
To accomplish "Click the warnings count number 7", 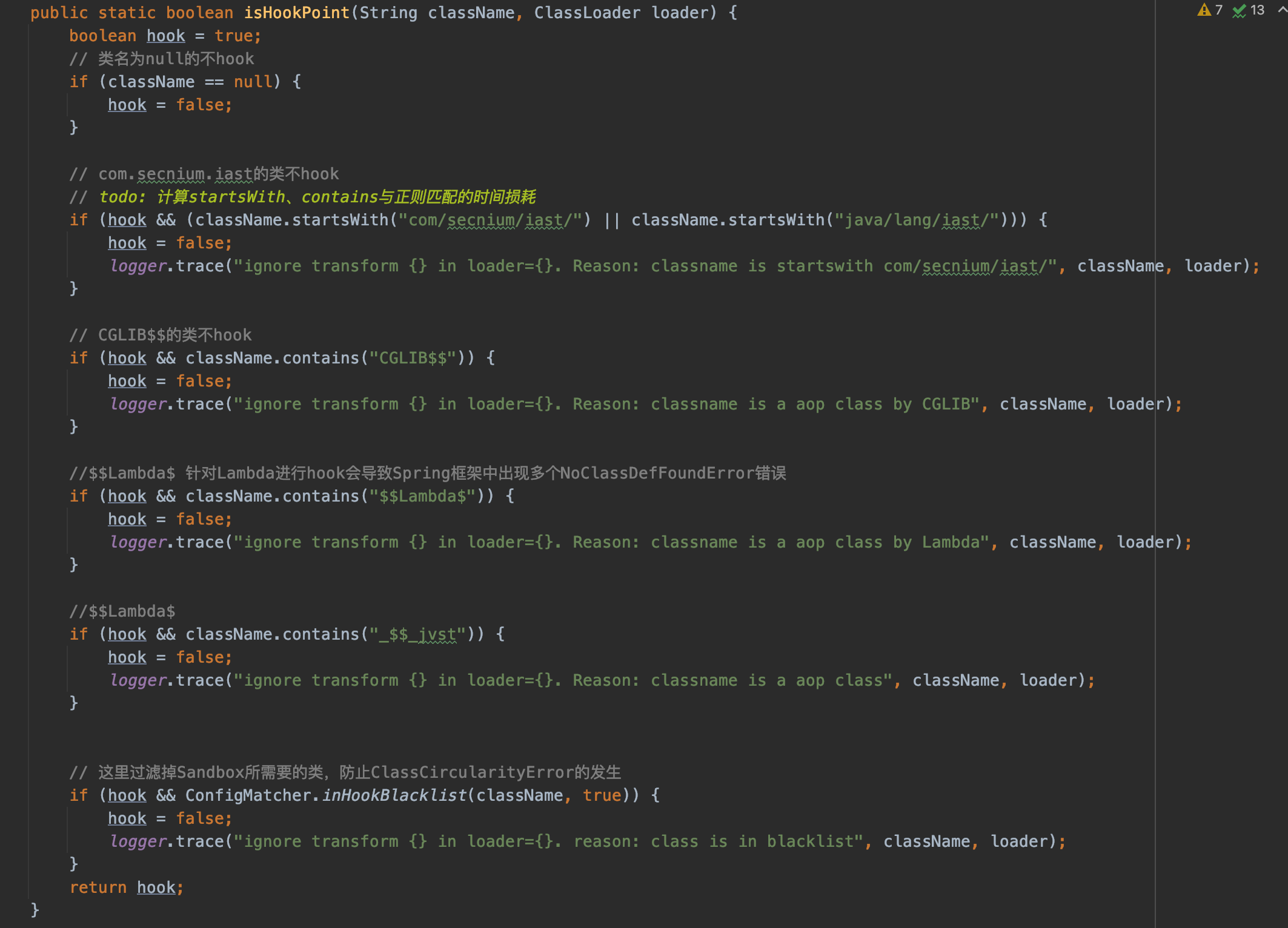I will click(x=1218, y=10).
